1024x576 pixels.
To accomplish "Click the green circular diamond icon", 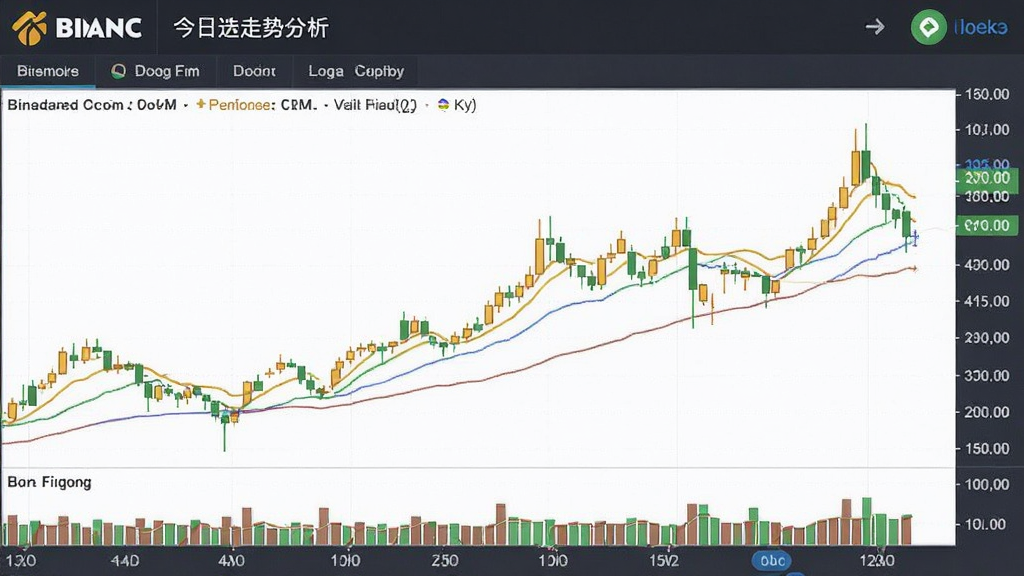I will [928, 27].
